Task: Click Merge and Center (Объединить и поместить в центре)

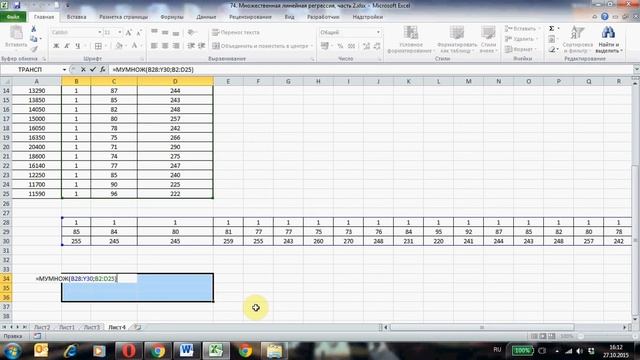Action: pyautogui.click(x=262, y=46)
